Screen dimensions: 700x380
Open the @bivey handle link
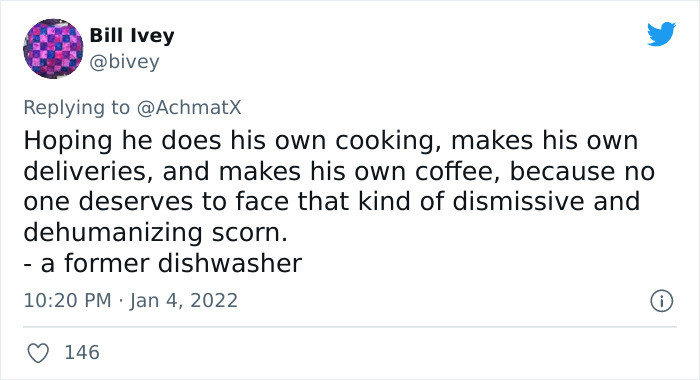124,62
